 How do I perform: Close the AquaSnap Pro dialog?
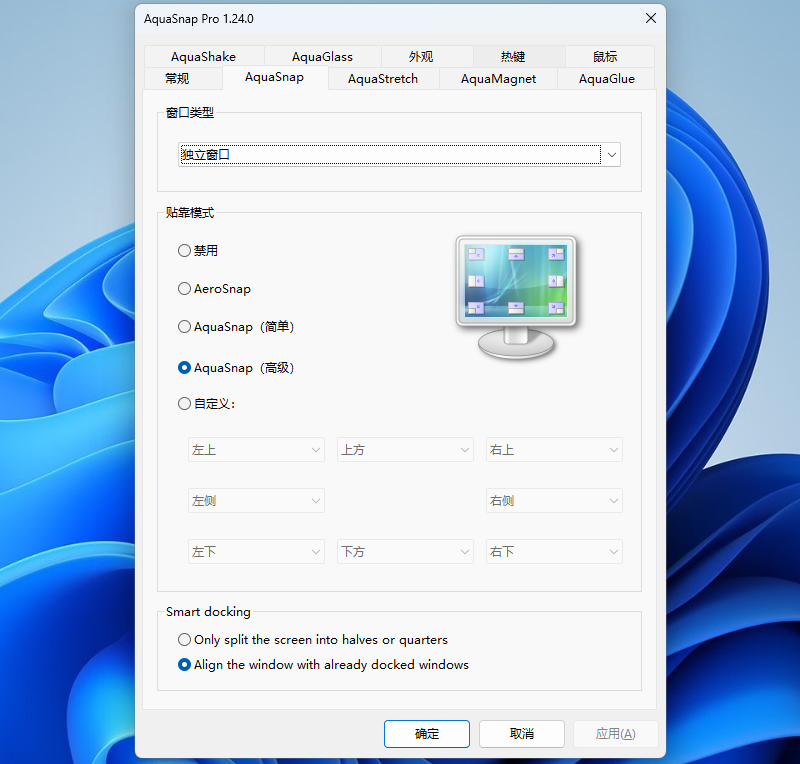point(651,18)
